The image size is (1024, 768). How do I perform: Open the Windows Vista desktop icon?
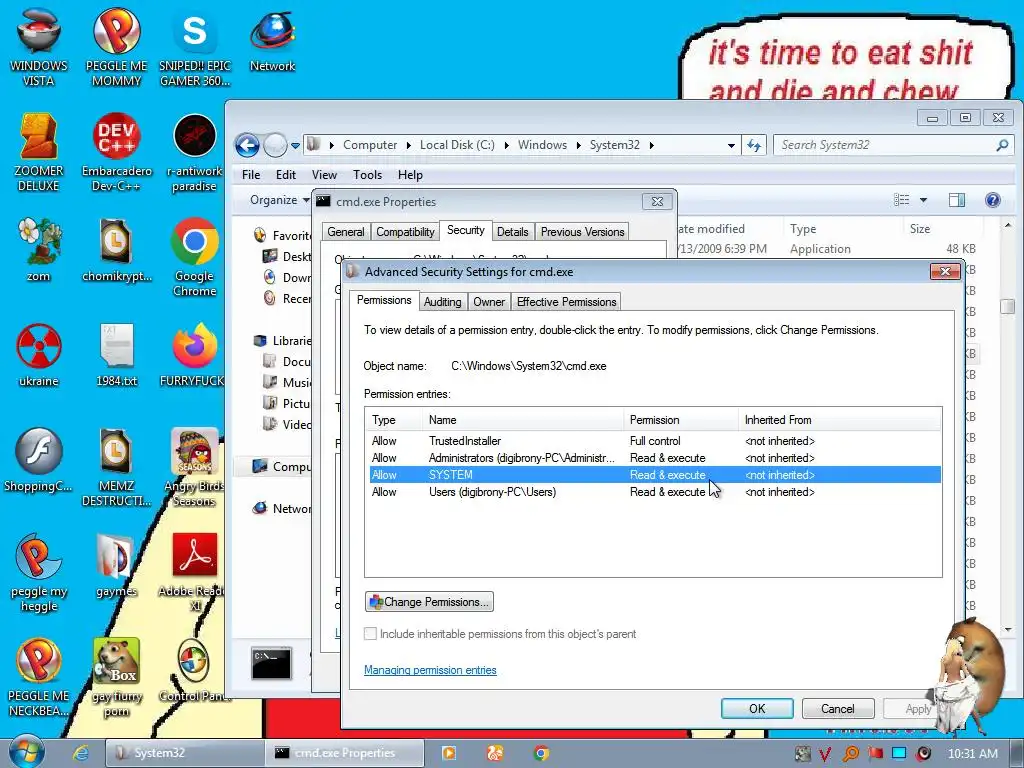pyautogui.click(x=39, y=47)
